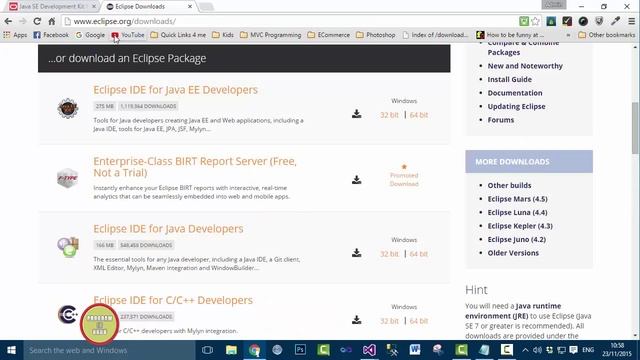Open the browser home page icon
The image size is (640, 360).
(x=51, y=21)
